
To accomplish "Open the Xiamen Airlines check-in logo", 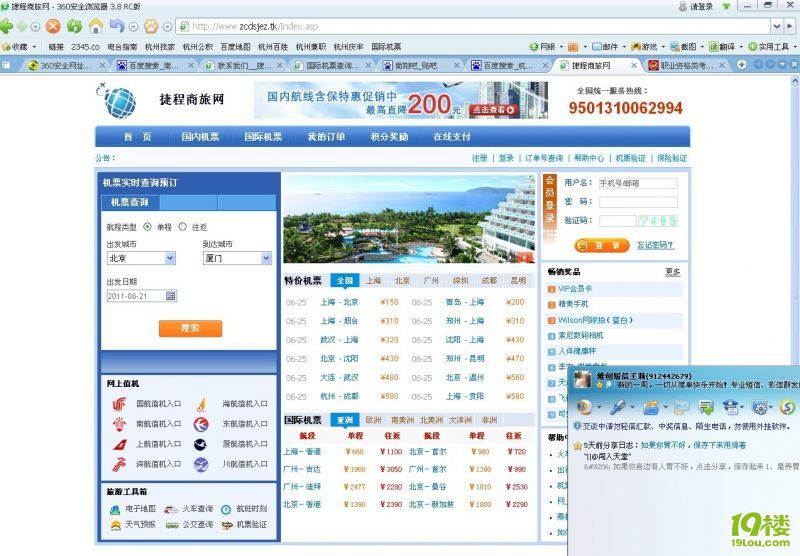I will tap(201, 444).
